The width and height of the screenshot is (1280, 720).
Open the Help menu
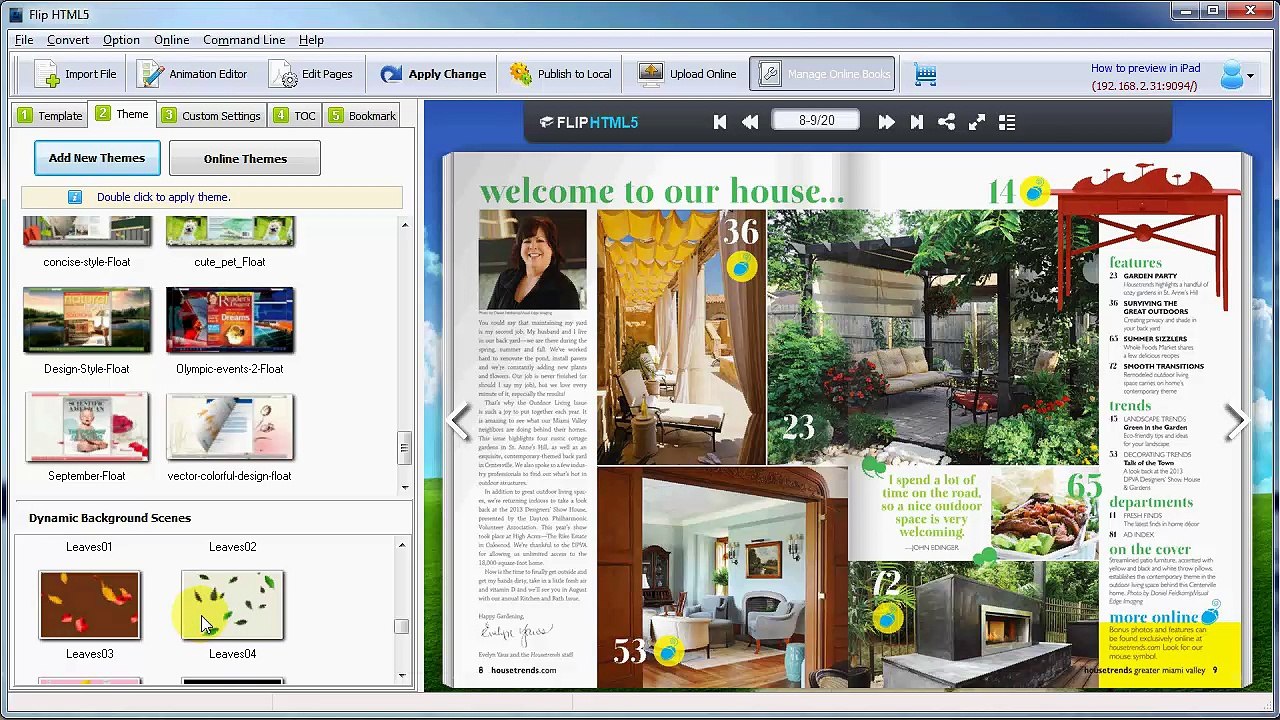click(311, 40)
